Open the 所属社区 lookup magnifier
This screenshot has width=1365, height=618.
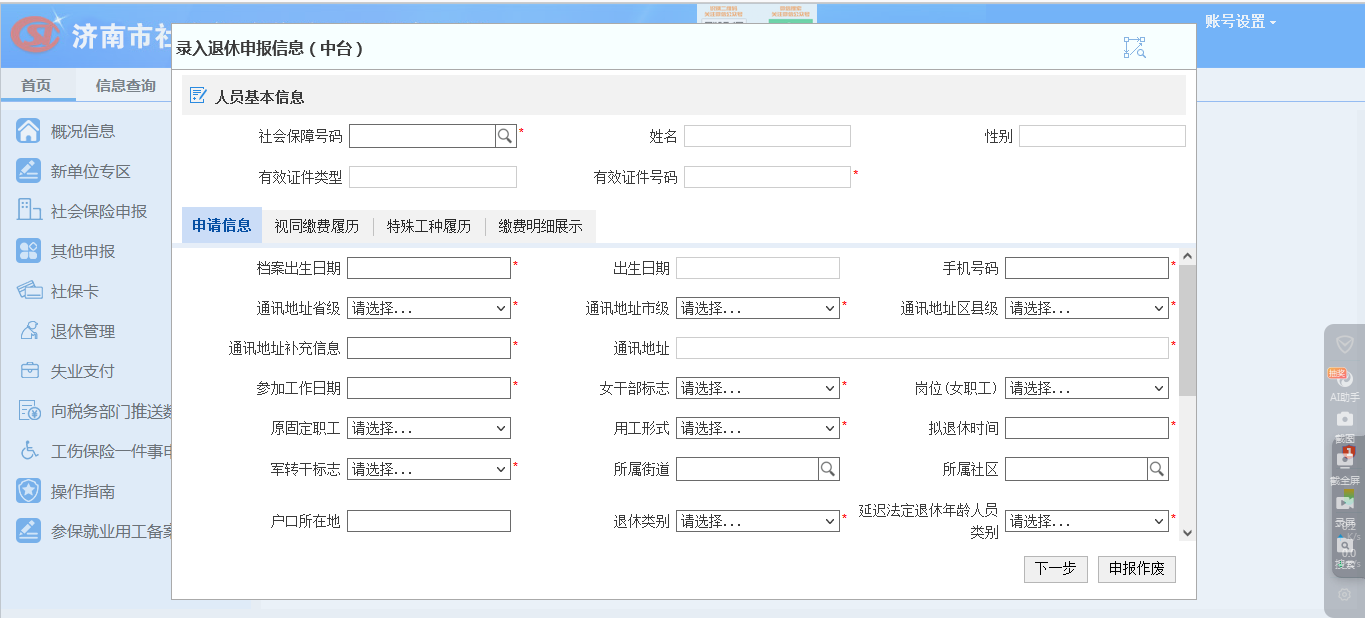(x=1157, y=469)
